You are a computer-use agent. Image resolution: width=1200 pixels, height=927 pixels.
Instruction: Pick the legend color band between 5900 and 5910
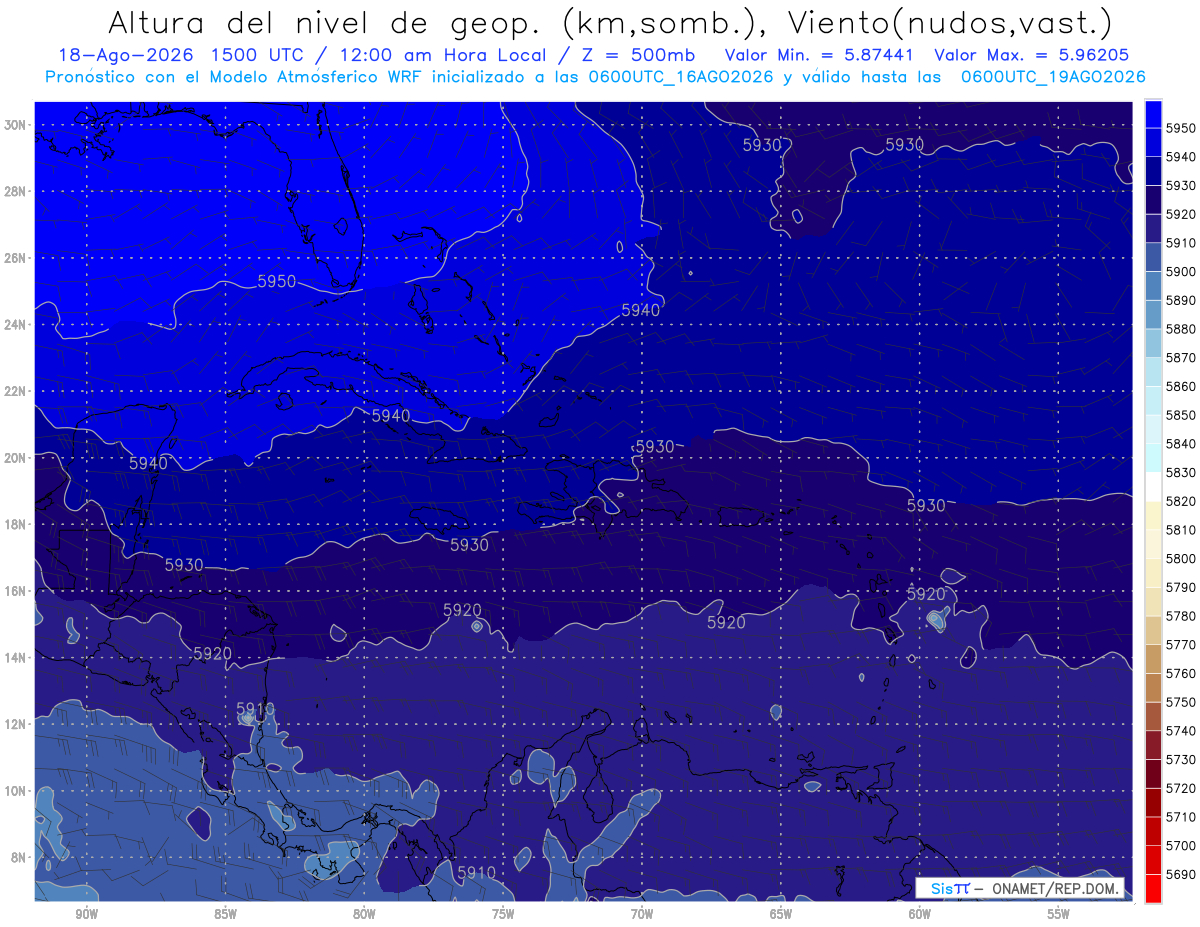point(1153,257)
